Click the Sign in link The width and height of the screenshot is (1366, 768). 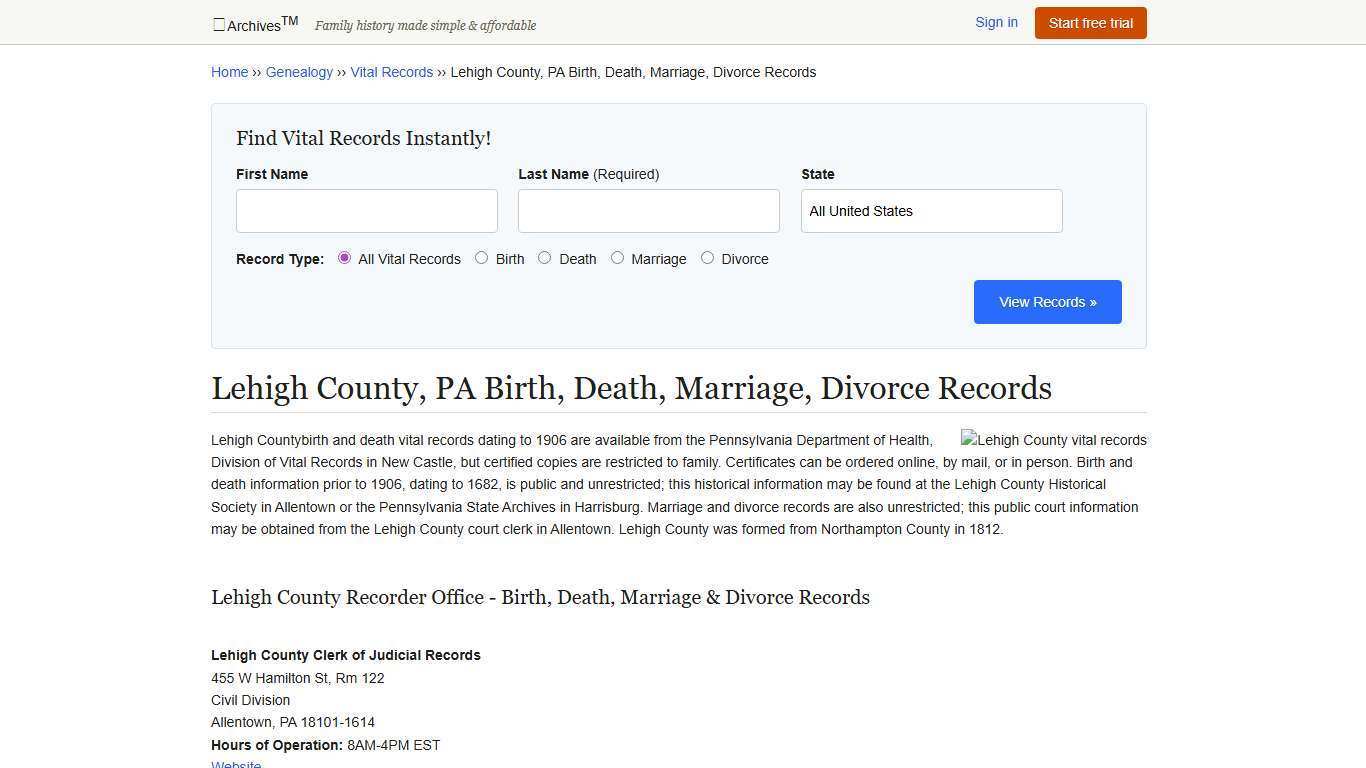[x=996, y=22]
